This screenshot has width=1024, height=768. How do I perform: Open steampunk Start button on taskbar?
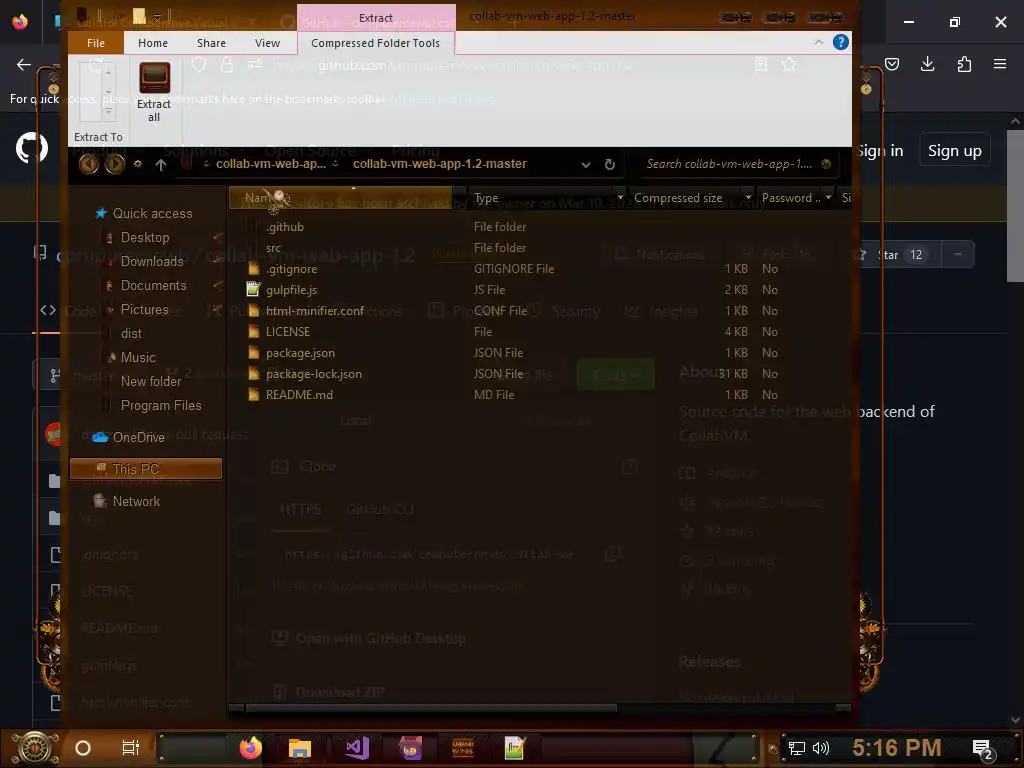(x=35, y=748)
